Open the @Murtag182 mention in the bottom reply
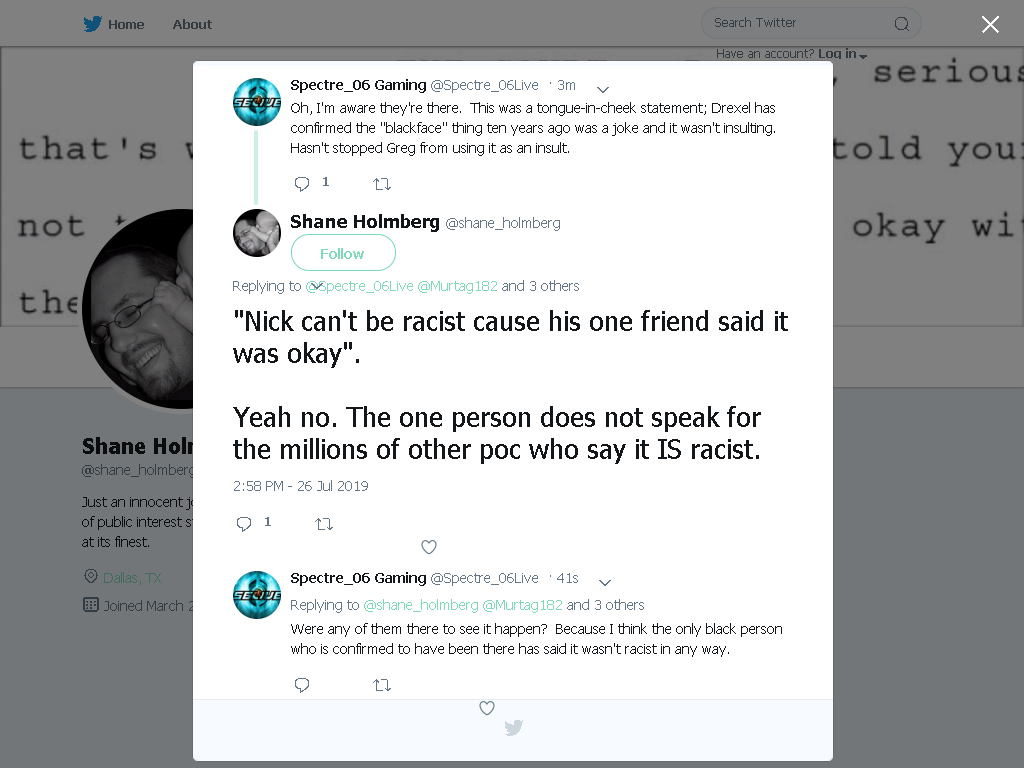 [522, 605]
